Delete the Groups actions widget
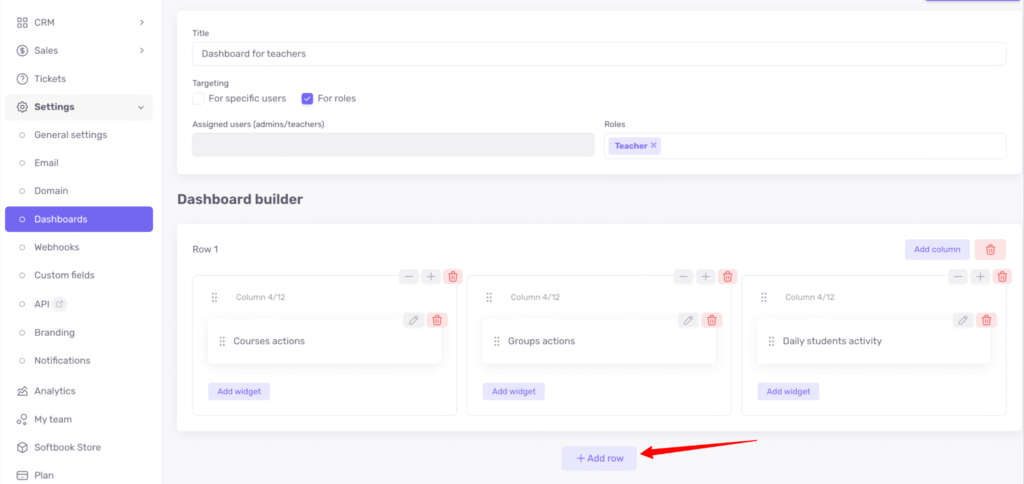Viewport: 1024px width, 484px height. coord(711,320)
